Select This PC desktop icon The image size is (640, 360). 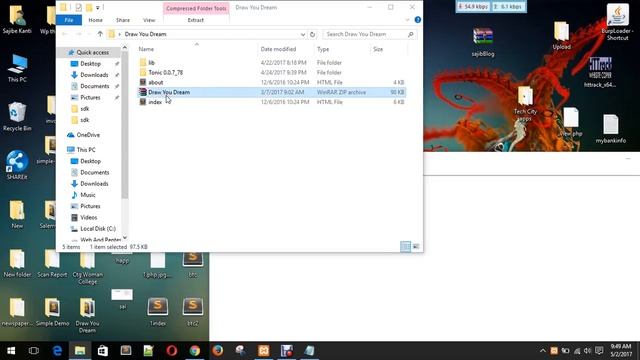coord(17,68)
